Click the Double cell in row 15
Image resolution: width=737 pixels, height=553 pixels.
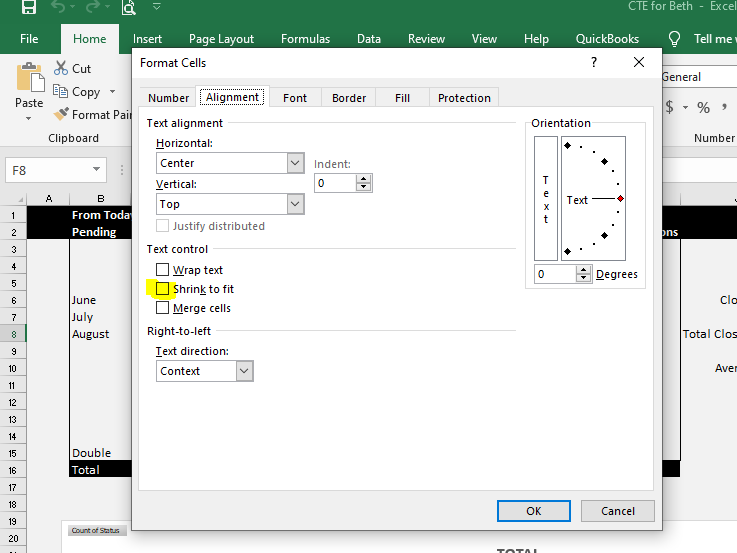[101, 453]
